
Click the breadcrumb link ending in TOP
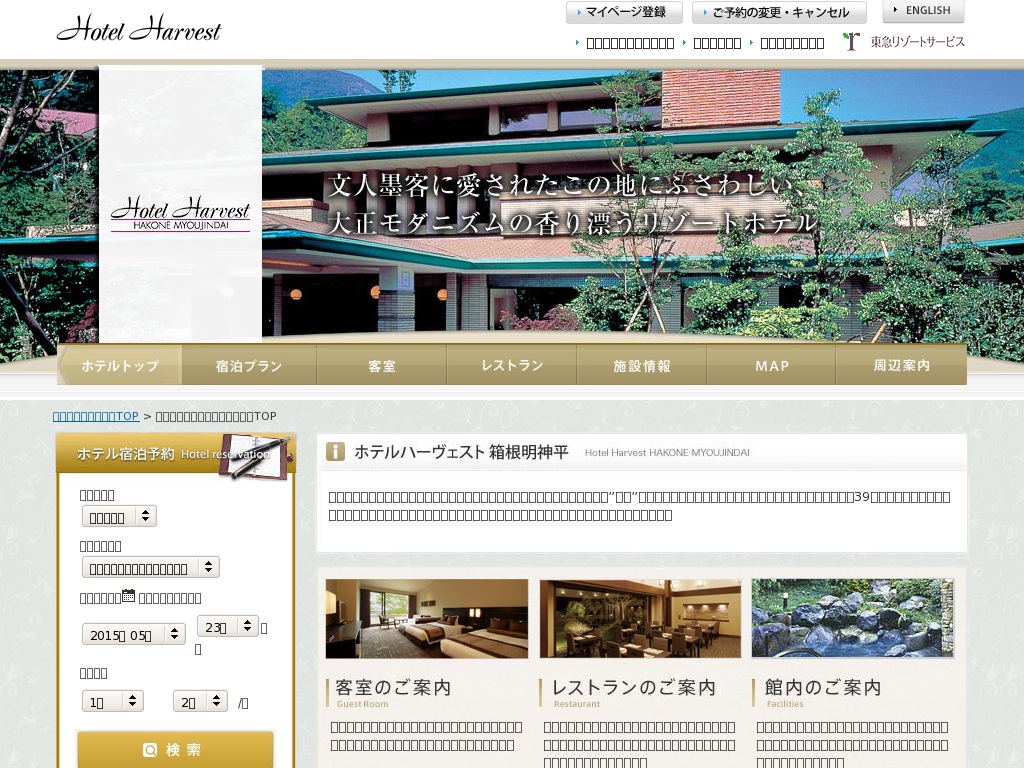[x=96, y=416]
